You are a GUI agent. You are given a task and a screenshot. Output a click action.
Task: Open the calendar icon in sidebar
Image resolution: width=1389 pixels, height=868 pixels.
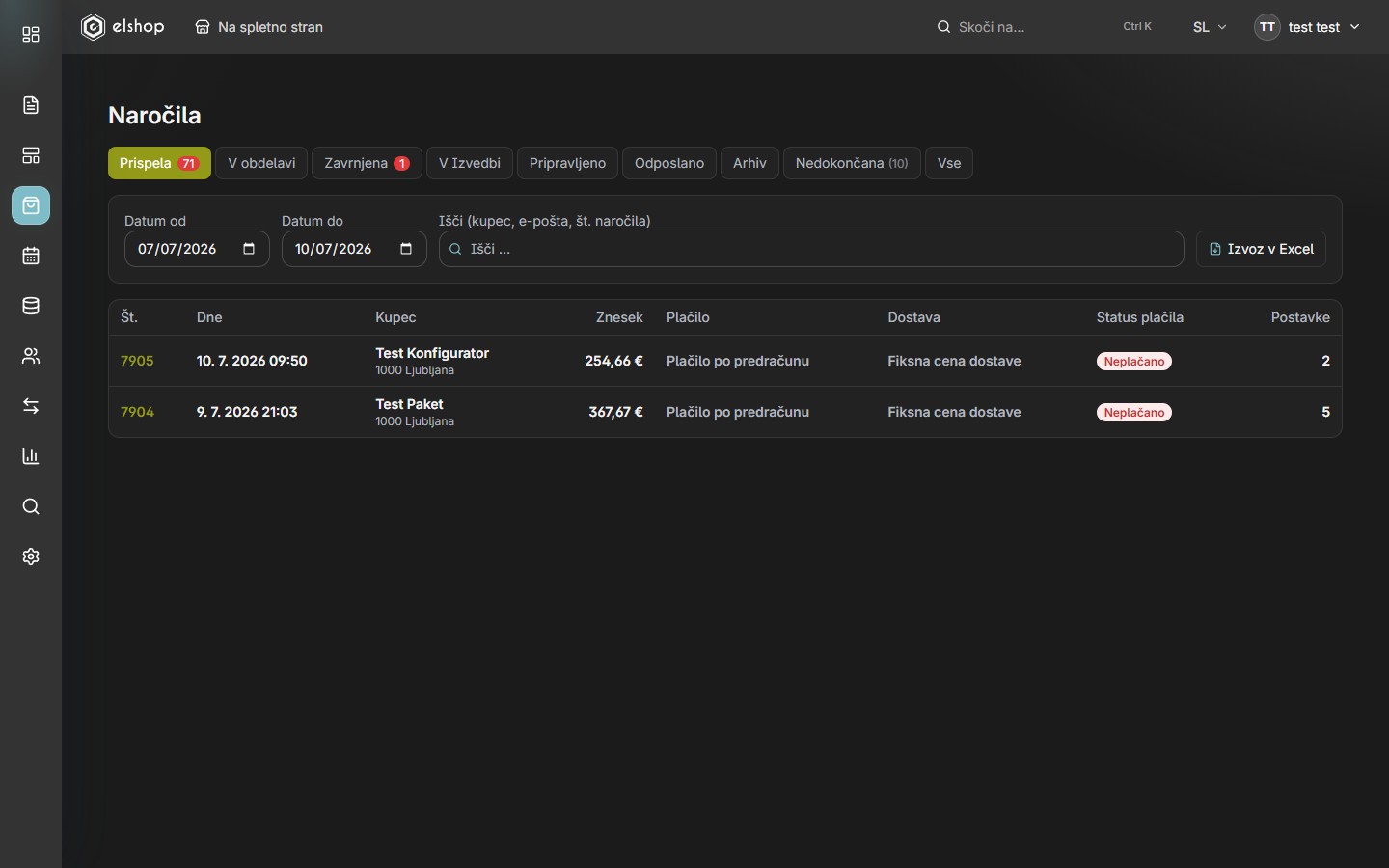(31, 256)
